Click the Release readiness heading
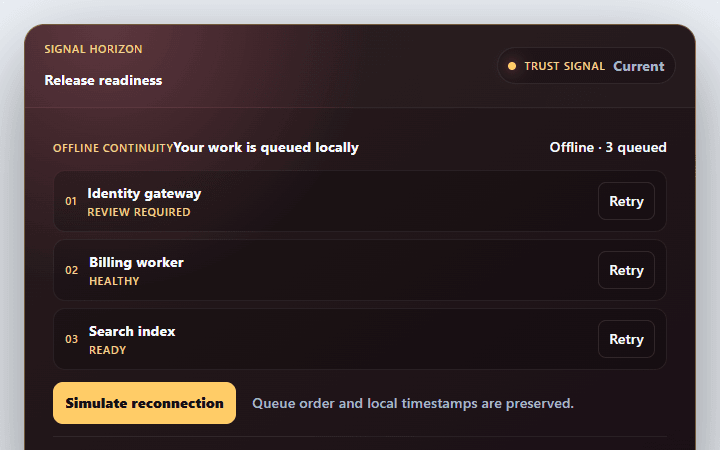Screen dimensions: 720x450 click(103, 80)
